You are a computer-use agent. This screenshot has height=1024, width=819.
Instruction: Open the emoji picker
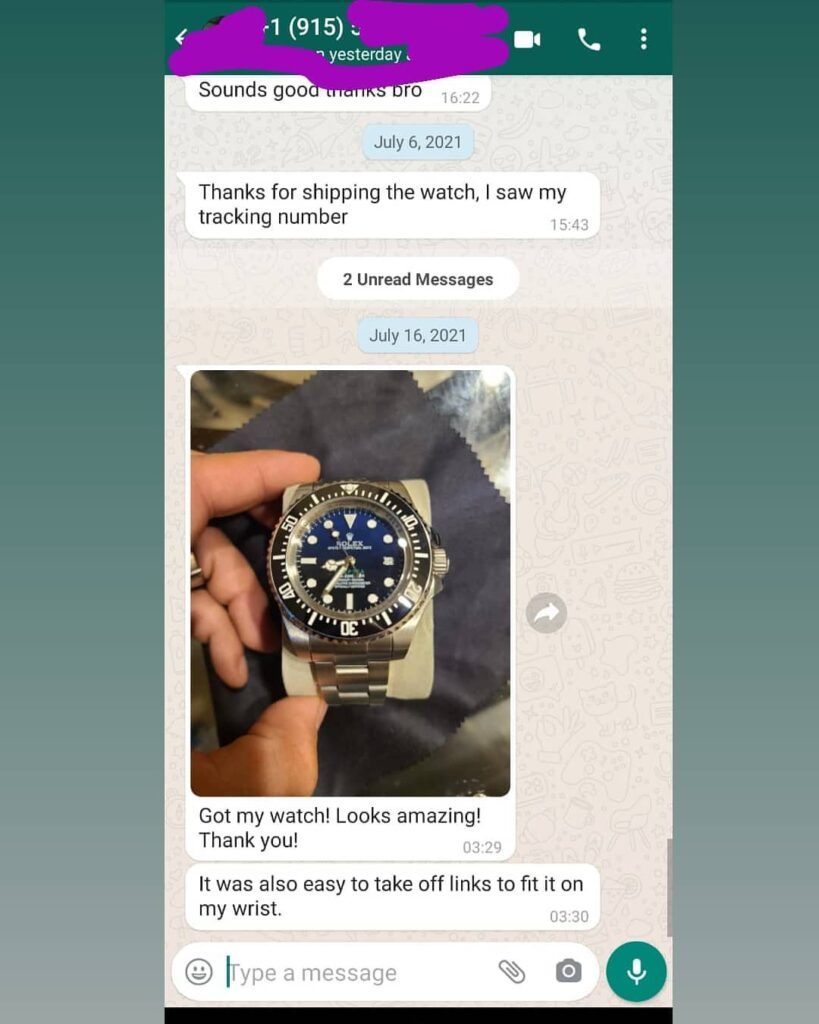click(x=199, y=972)
